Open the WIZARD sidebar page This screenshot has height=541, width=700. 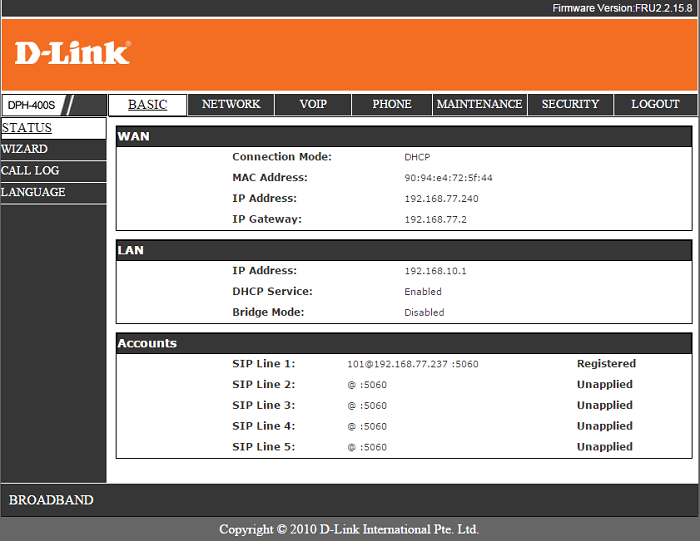(53, 149)
